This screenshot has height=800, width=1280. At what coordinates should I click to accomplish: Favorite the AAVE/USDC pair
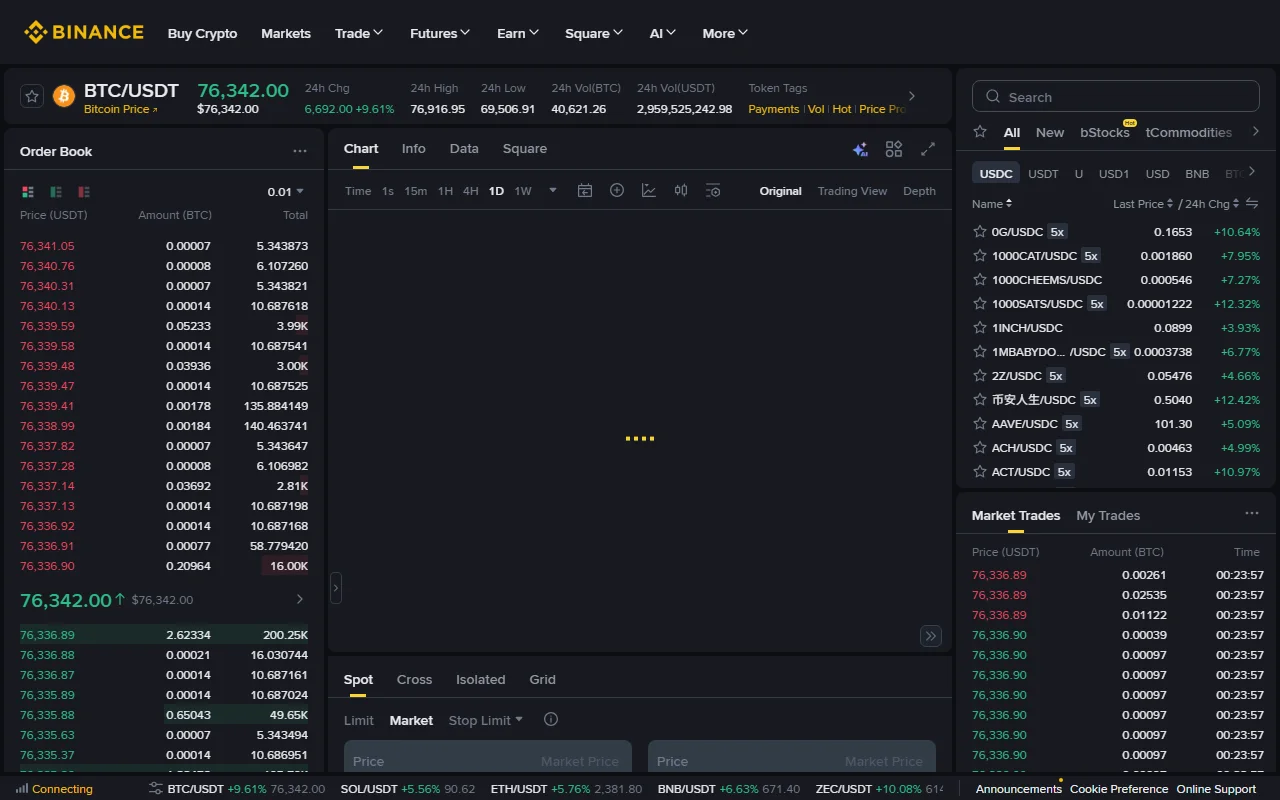pos(980,424)
